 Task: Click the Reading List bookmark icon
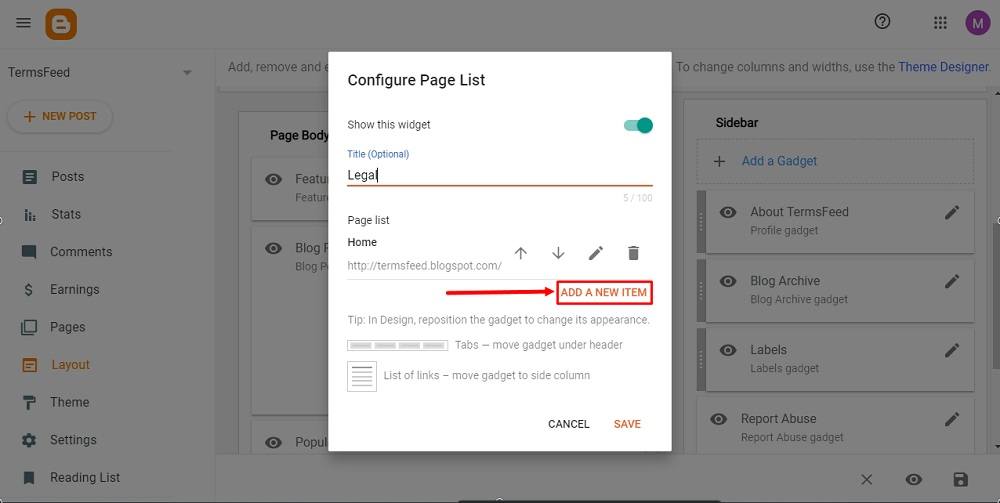[x=29, y=477]
